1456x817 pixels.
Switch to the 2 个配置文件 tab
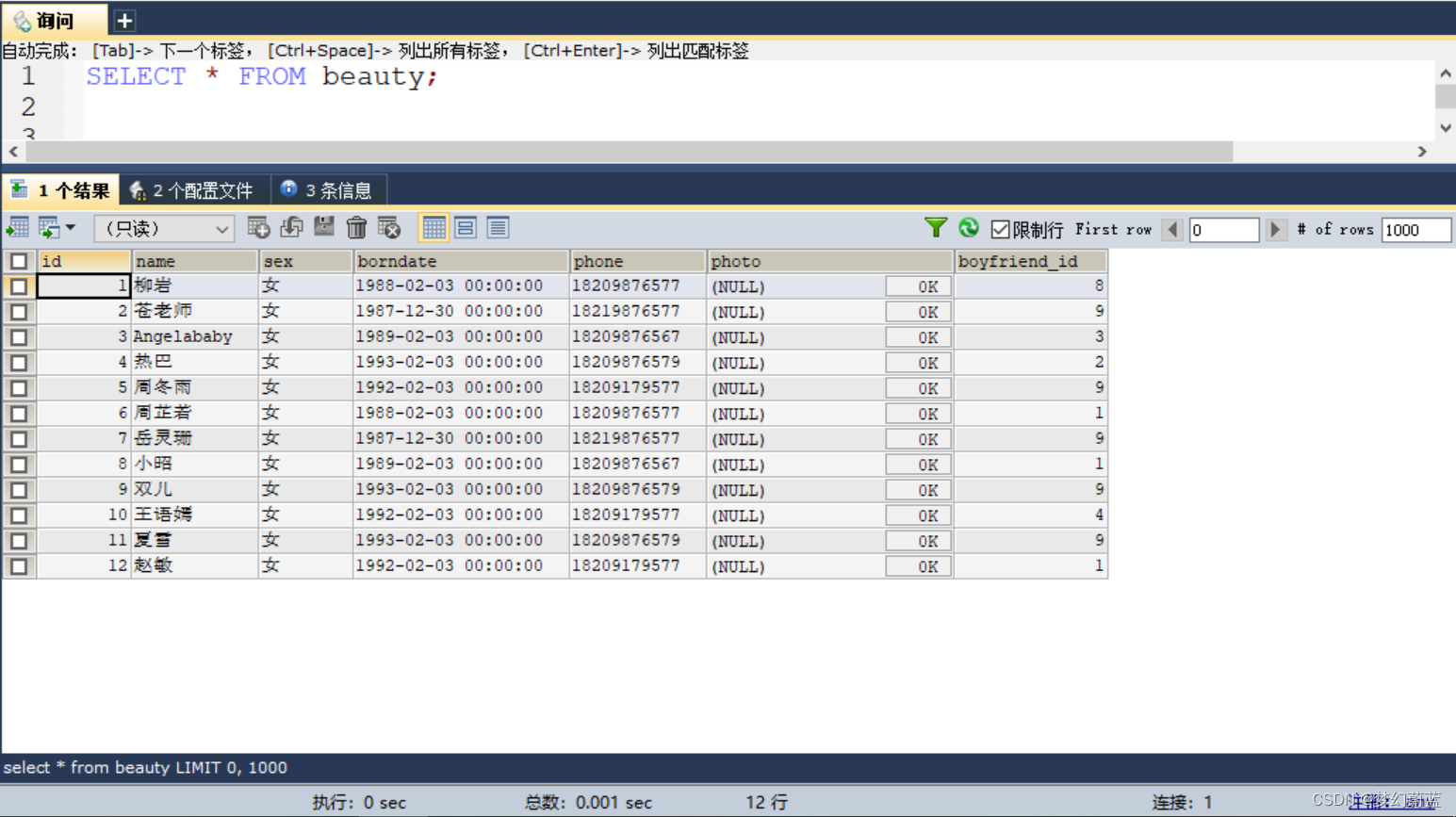point(195,188)
